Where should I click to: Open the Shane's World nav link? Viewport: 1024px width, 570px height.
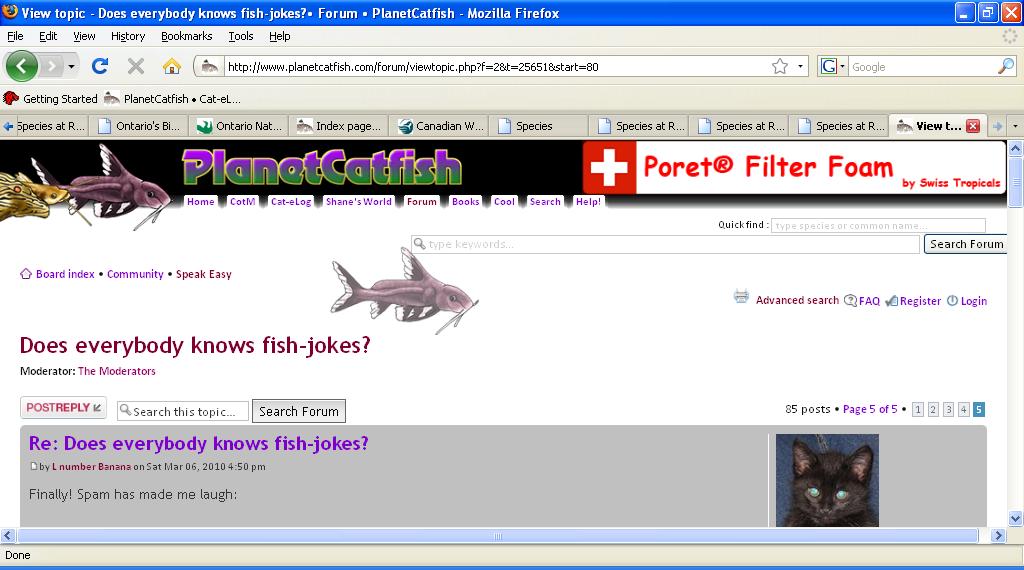click(x=359, y=202)
